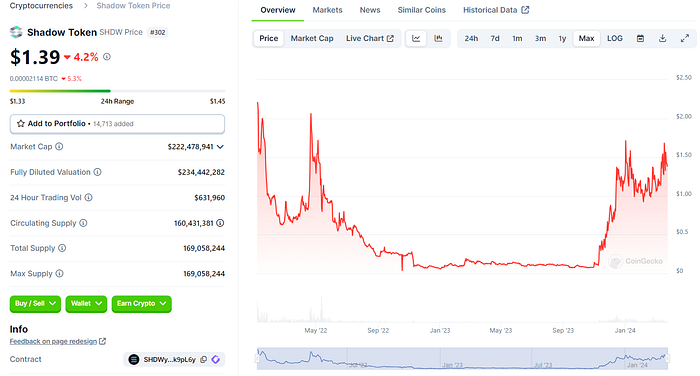
Task: Click the #302 rank badge
Action: click(x=157, y=32)
